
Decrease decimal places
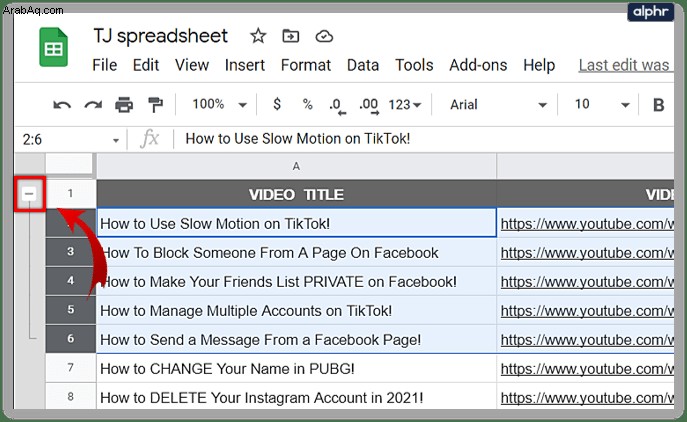click(337, 106)
